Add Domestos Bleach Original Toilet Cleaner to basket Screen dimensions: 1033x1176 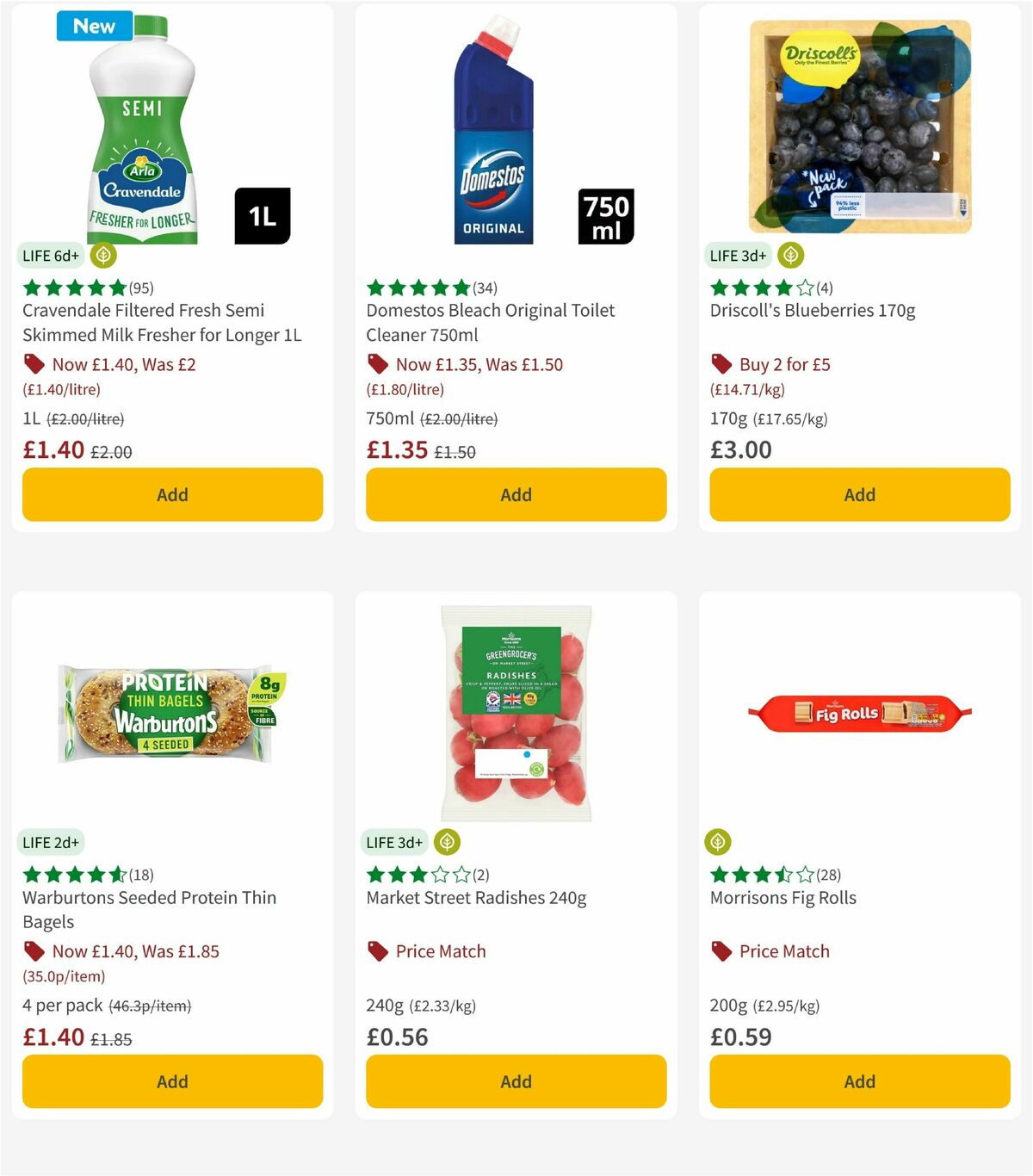tap(515, 494)
